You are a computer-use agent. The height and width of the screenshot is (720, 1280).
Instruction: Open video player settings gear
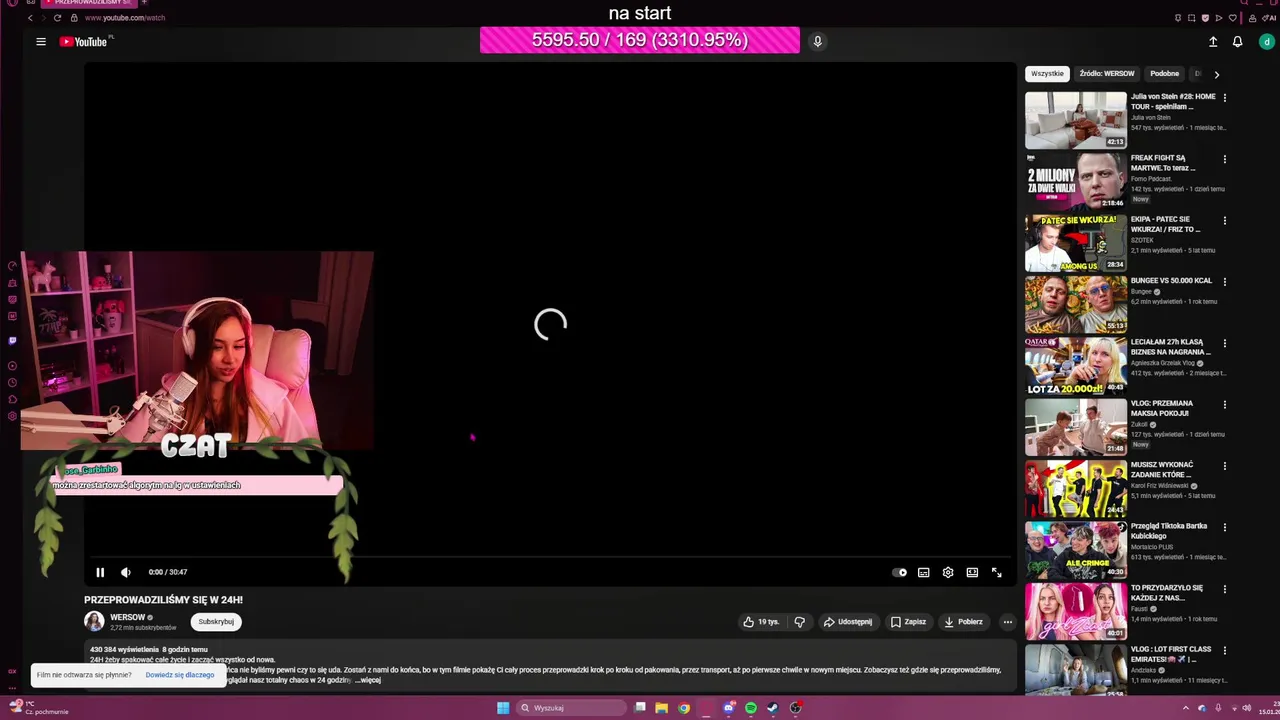click(948, 573)
